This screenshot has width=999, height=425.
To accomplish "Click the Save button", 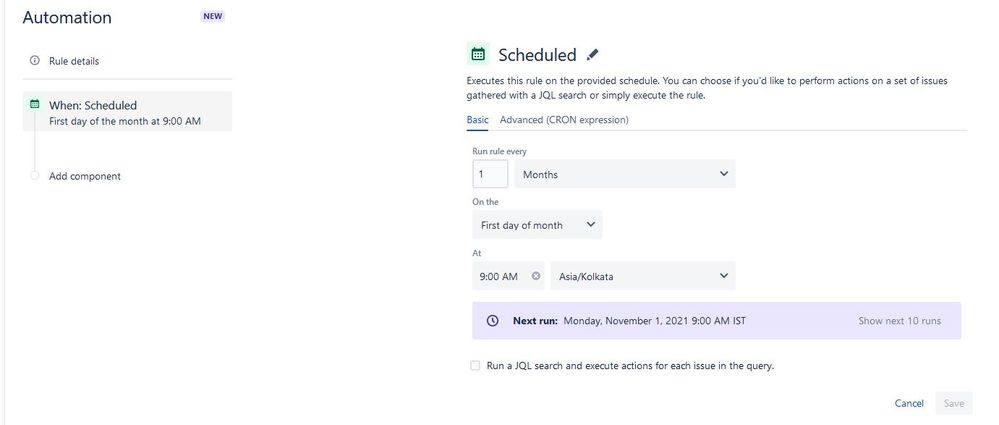I will point(954,403).
